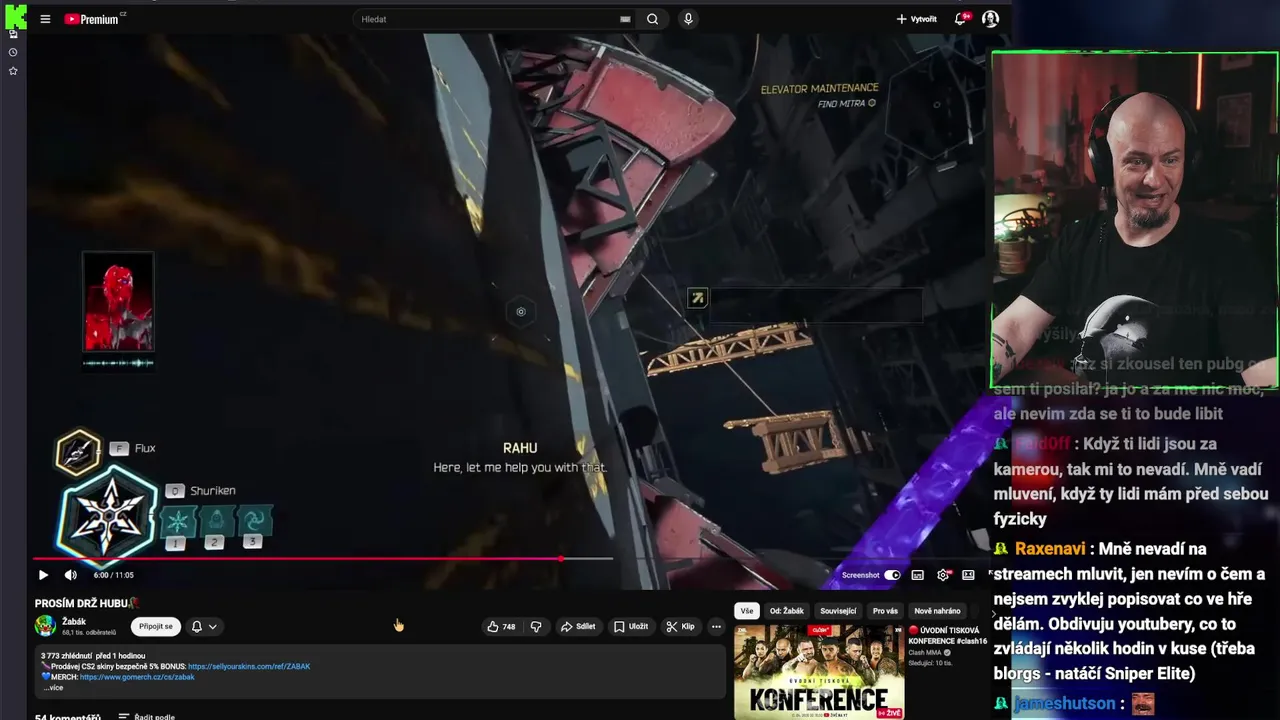Like the video with 748 likes
Image resolution: width=1280 pixels, height=720 pixels.
[501, 627]
